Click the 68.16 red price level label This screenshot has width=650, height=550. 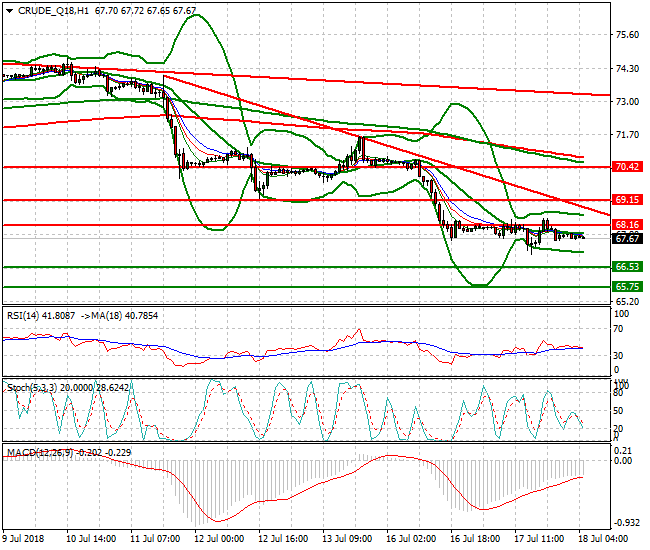(627, 225)
